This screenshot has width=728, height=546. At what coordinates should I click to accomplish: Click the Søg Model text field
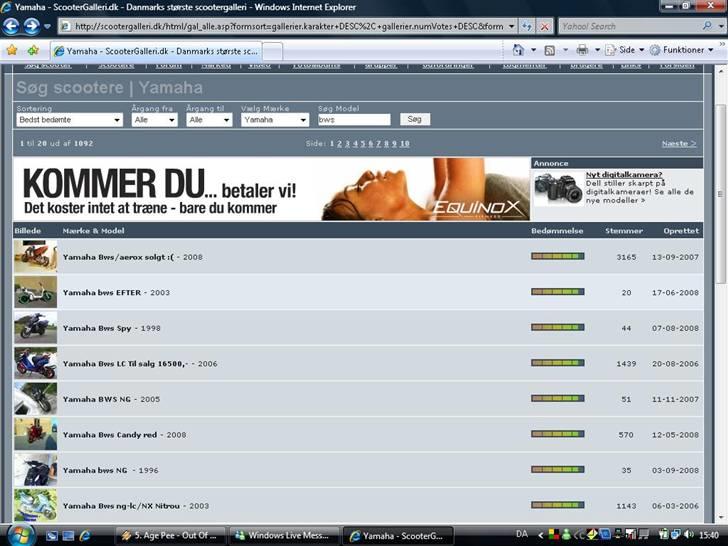point(353,119)
